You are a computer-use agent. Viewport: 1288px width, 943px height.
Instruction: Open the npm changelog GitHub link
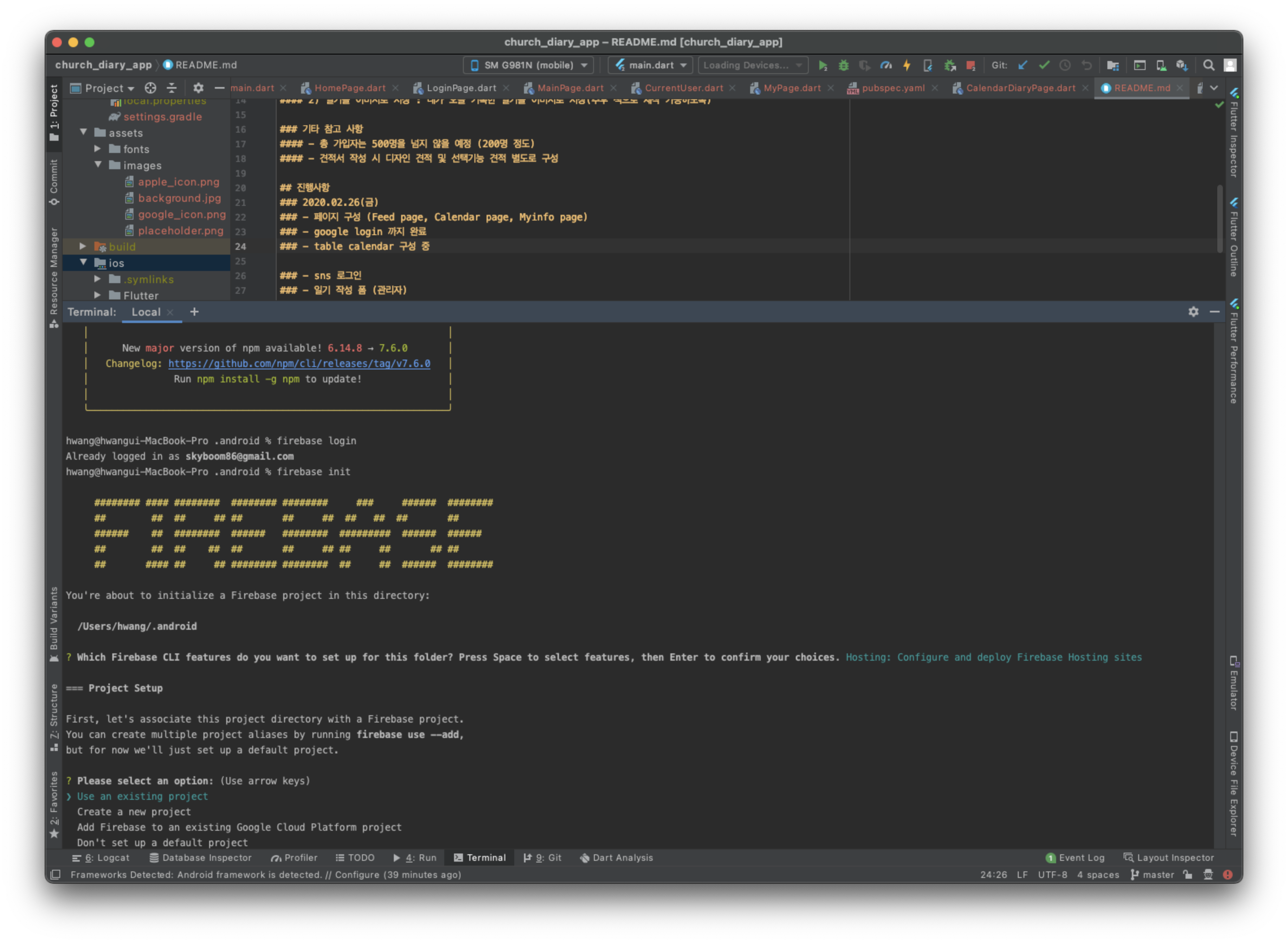(299, 364)
